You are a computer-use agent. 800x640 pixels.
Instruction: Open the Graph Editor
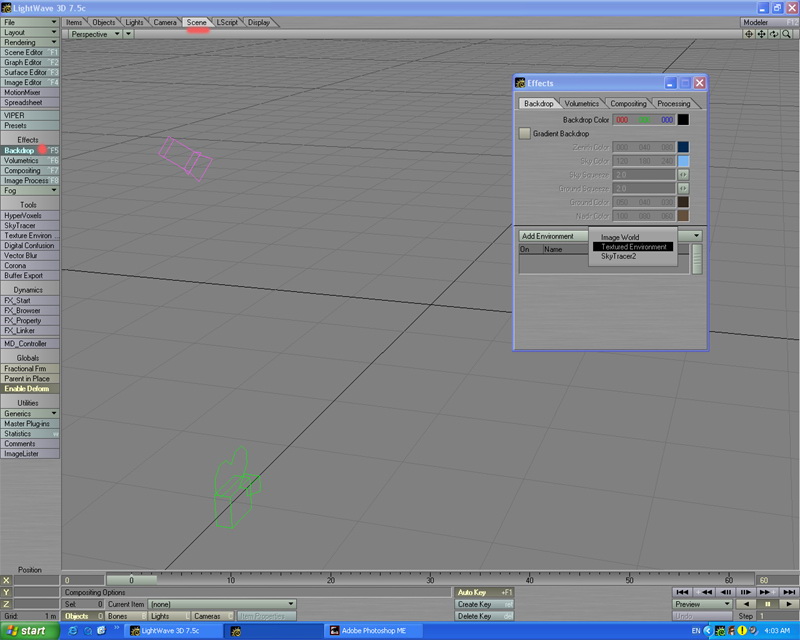click(30, 62)
